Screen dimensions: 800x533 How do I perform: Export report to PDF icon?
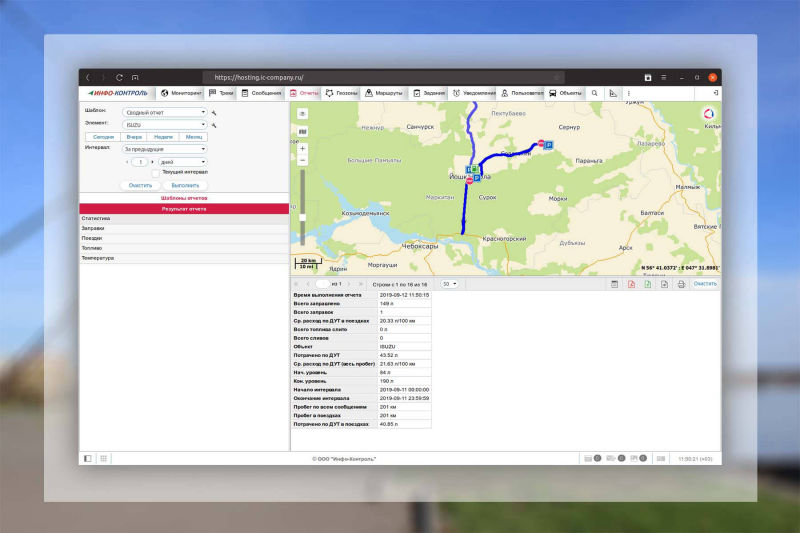click(631, 284)
